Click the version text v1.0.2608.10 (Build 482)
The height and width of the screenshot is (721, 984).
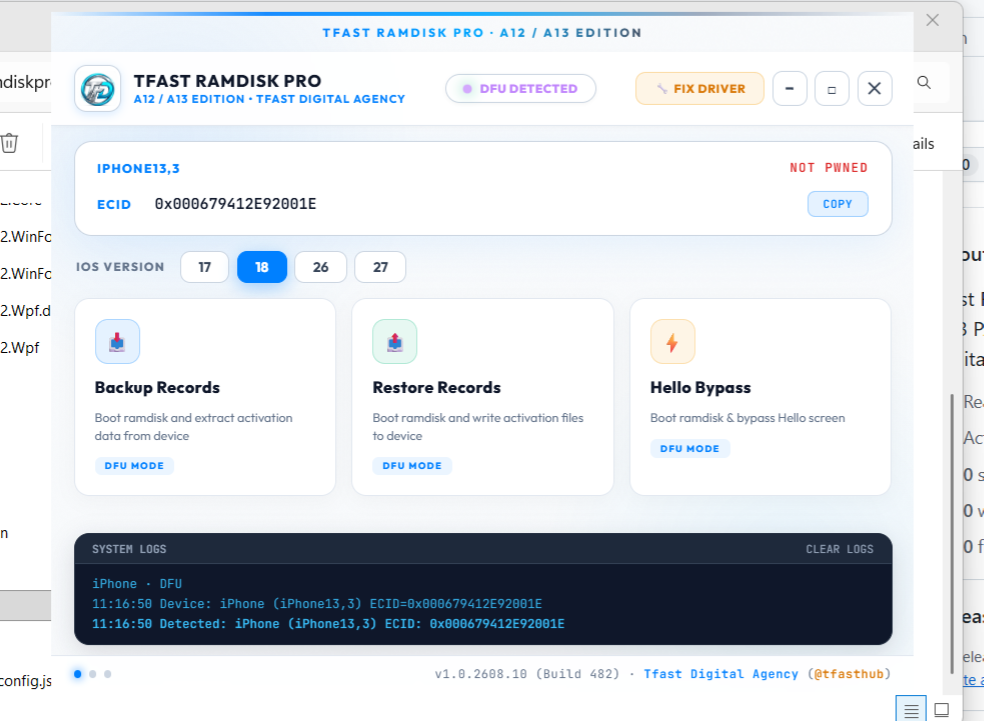coord(527,674)
